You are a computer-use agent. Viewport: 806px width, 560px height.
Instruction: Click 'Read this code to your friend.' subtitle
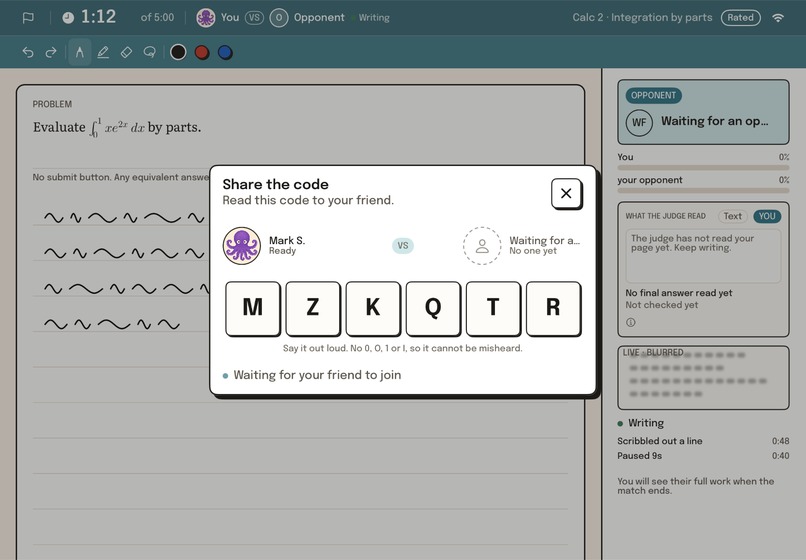(x=308, y=200)
